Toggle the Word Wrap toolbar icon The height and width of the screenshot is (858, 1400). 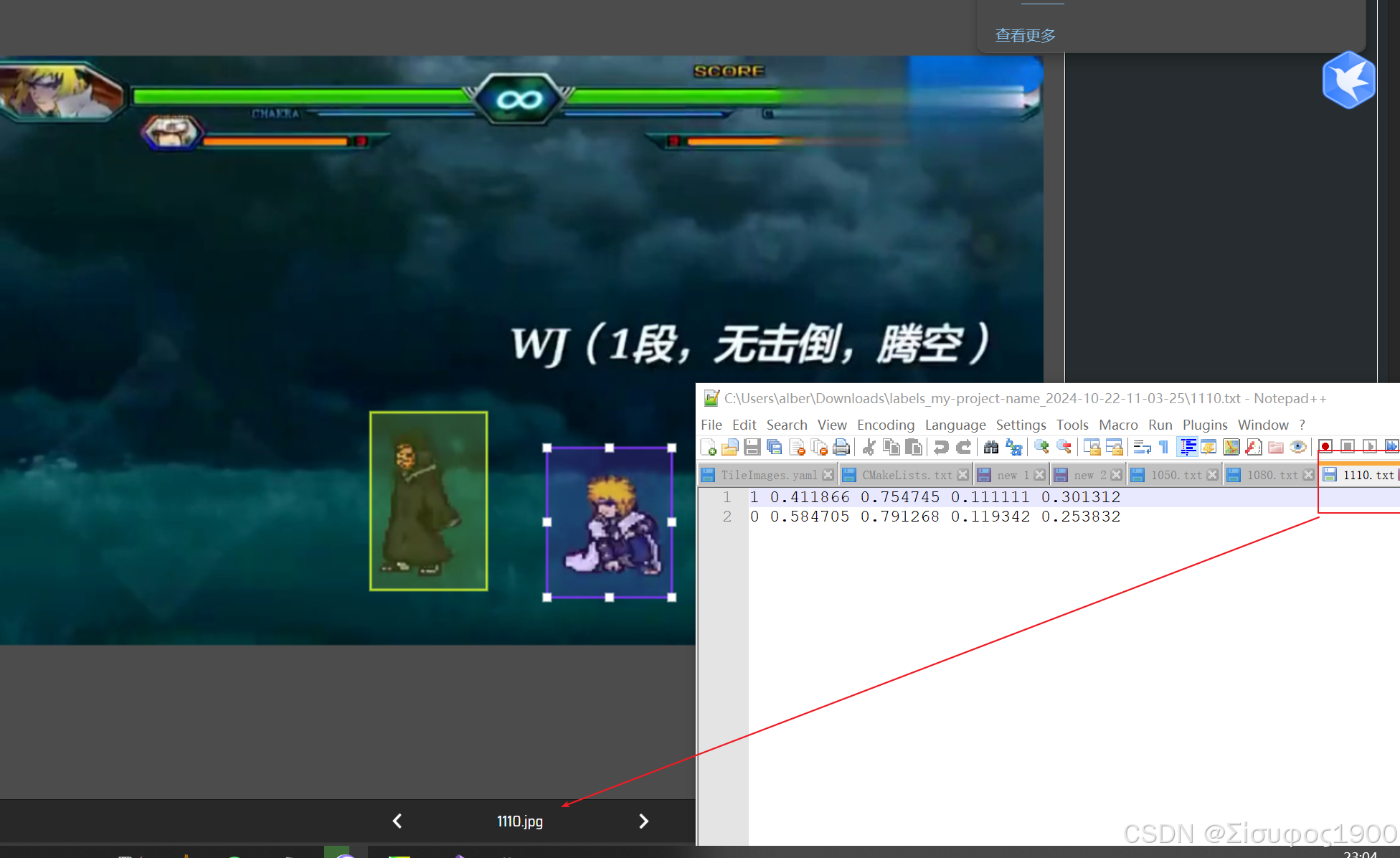tap(1141, 448)
